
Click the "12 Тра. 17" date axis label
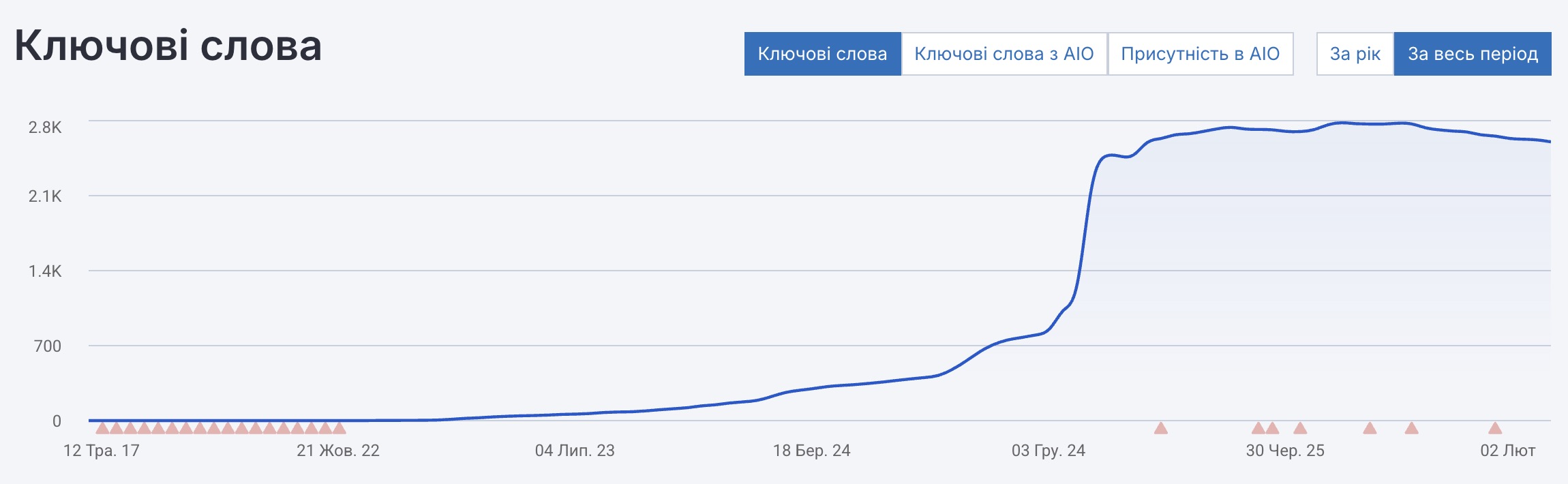point(101,451)
